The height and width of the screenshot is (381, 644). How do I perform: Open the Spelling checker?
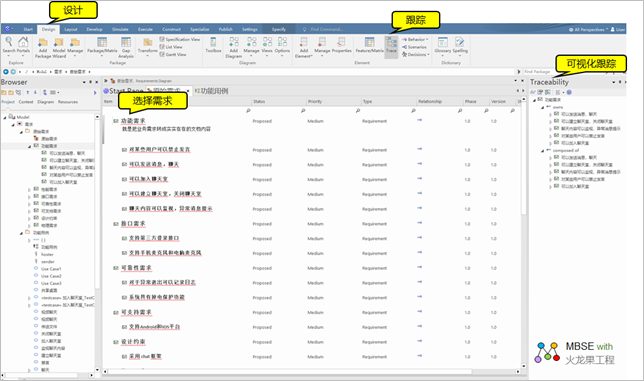[460, 45]
